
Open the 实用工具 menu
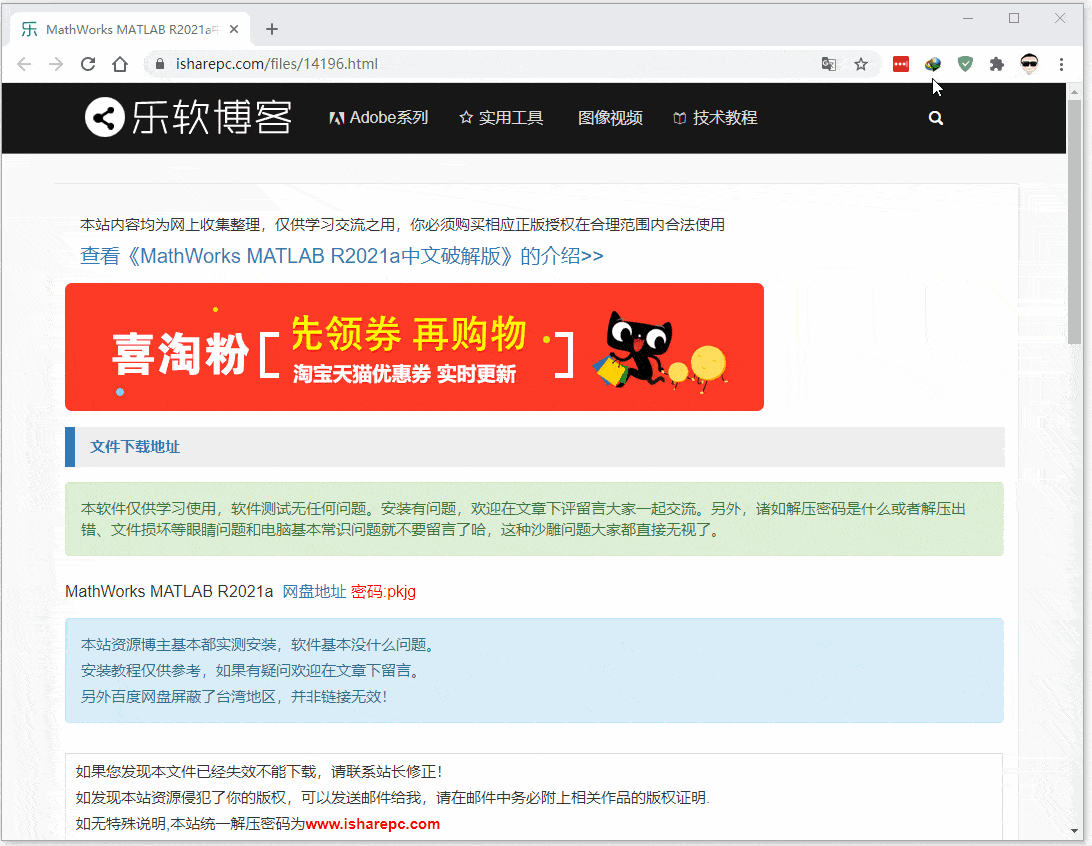click(501, 118)
